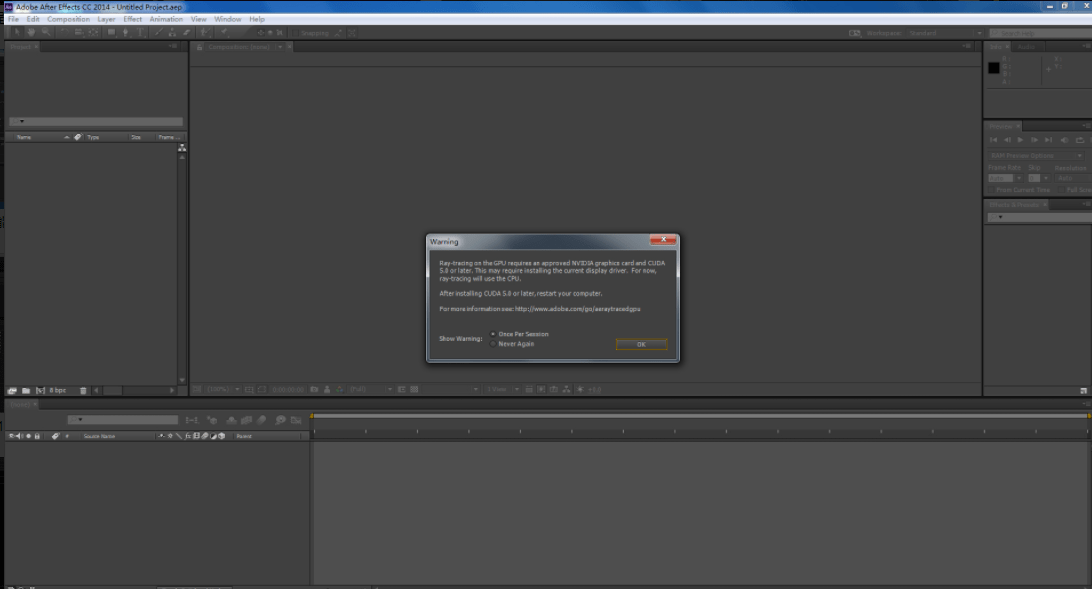Click the flowchart icon above the Project panel scrollbar

tap(182, 148)
